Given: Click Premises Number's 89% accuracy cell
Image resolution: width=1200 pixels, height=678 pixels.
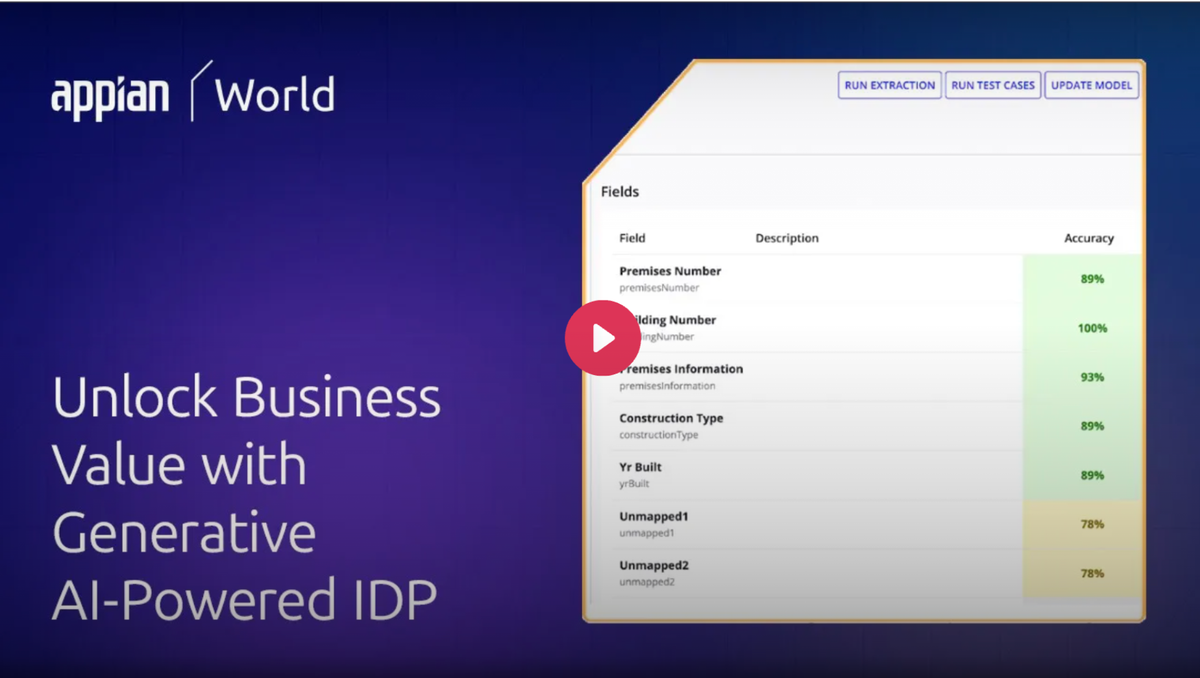Looking at the screenshot, I should (x=1091, y=279).
